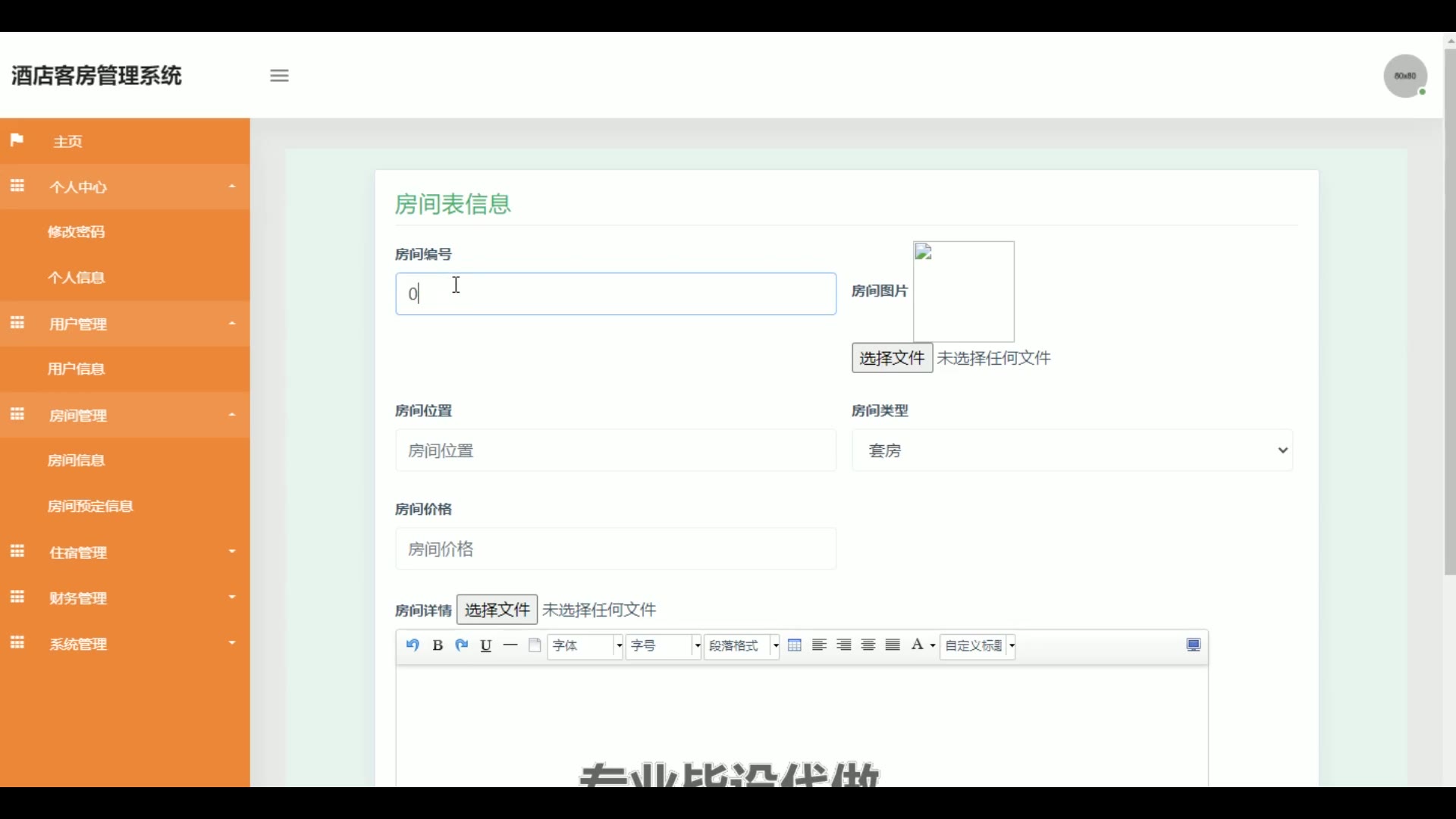Toggle the hamburger sidebar menu
Viewport: 1456px width, 819px height.
coord(279,76)
